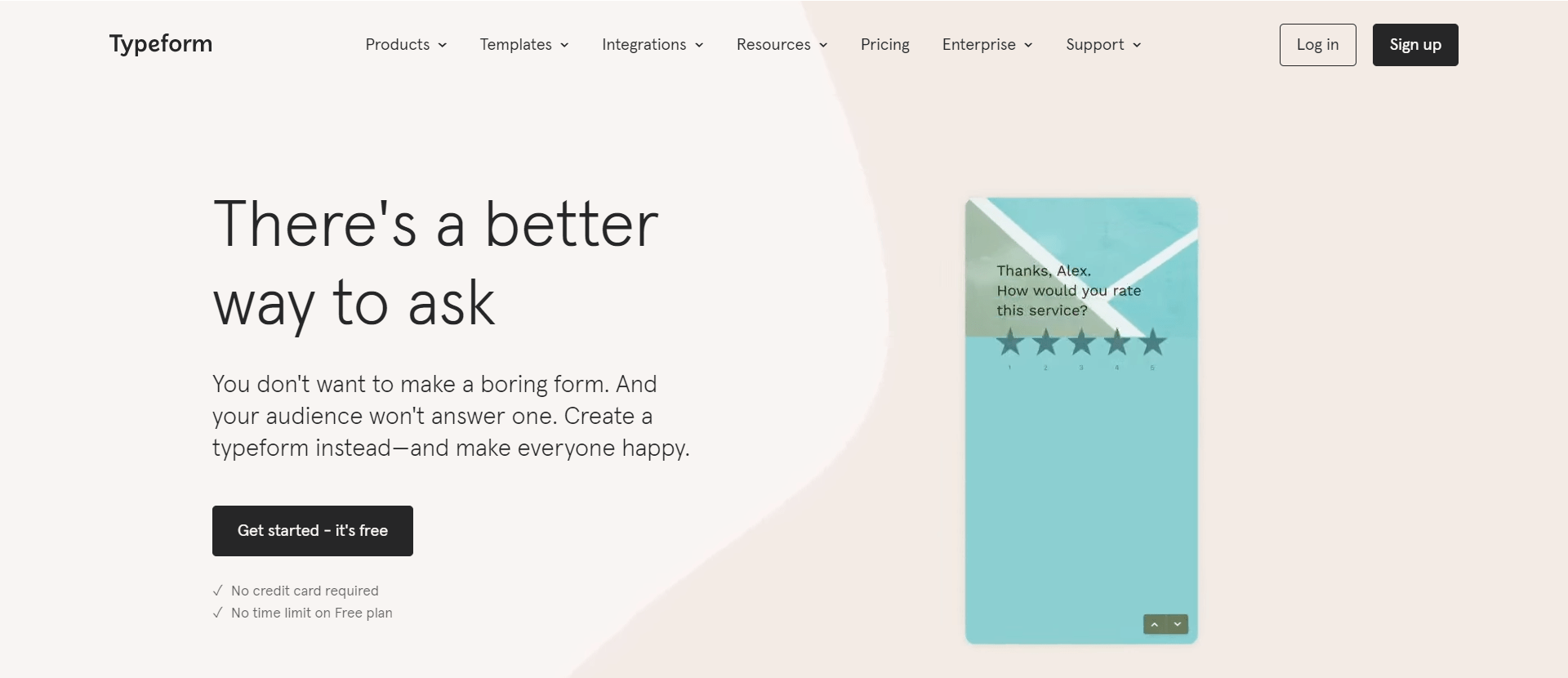
Task: Click "Get started - it's free"
Action: (312, 530)
